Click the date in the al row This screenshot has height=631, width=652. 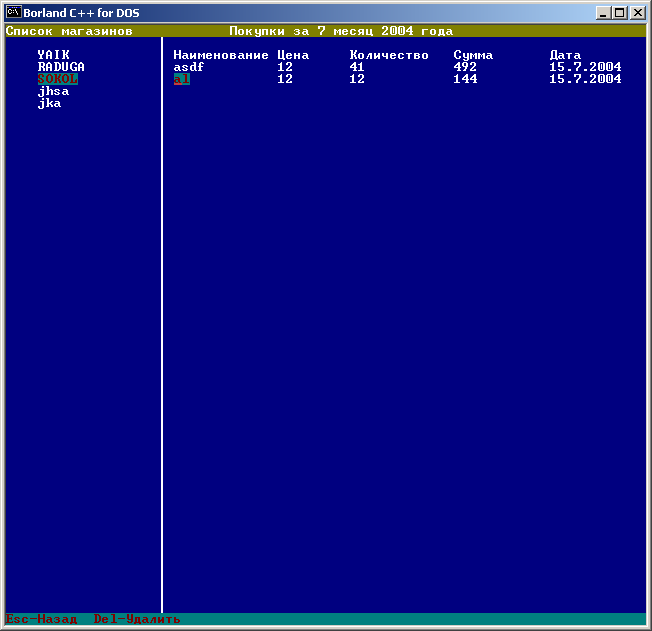pyautogui.click(x=585, y=79)
